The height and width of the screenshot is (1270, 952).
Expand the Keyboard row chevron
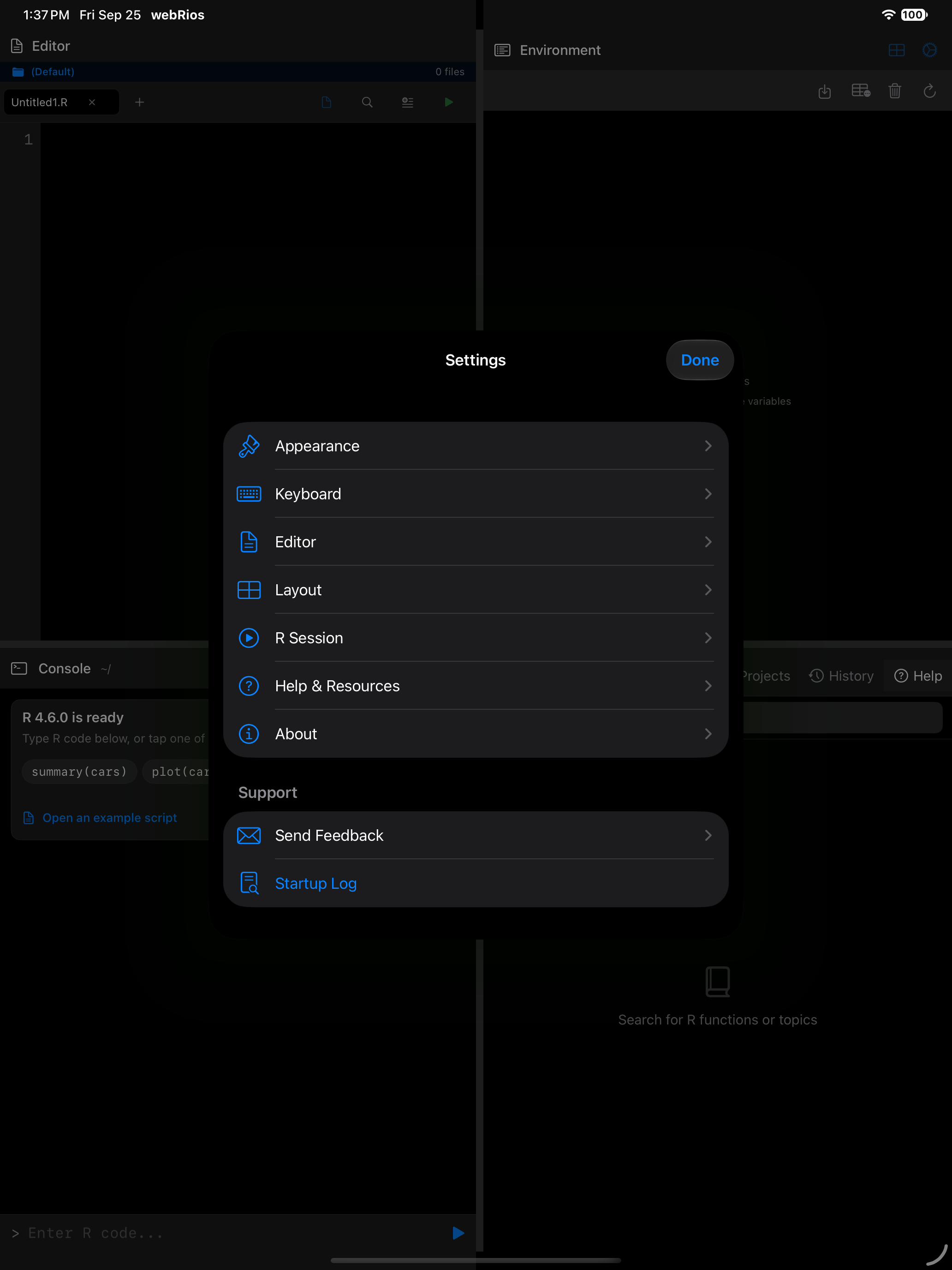click(x=708, y=494)
